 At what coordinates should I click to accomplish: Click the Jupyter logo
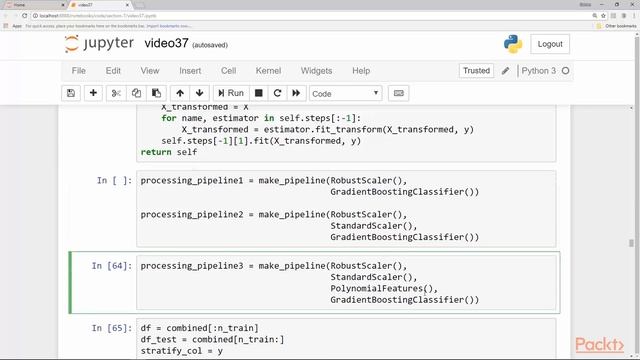(x=99, y=43)
